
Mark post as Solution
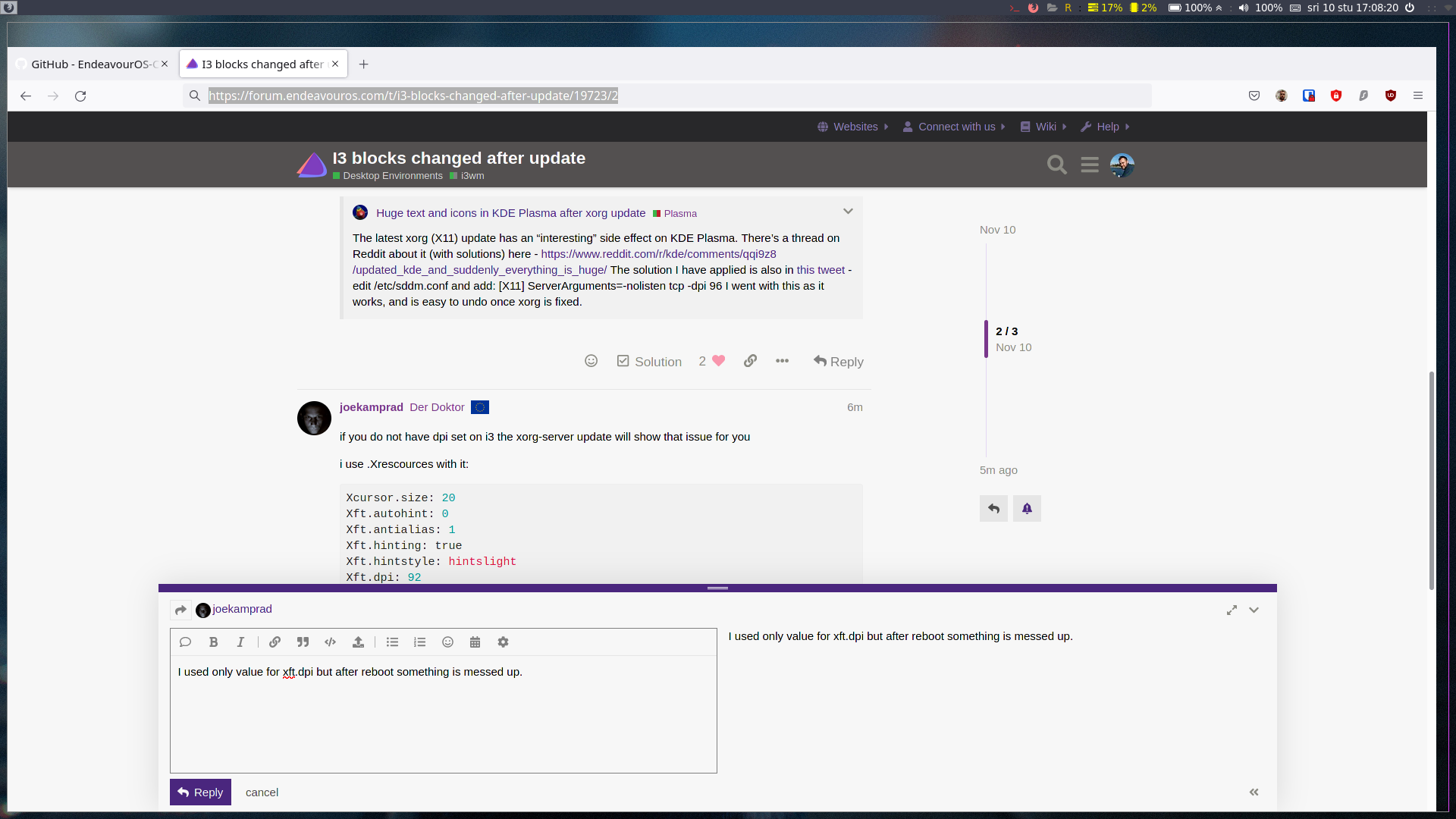coord(649,362)
